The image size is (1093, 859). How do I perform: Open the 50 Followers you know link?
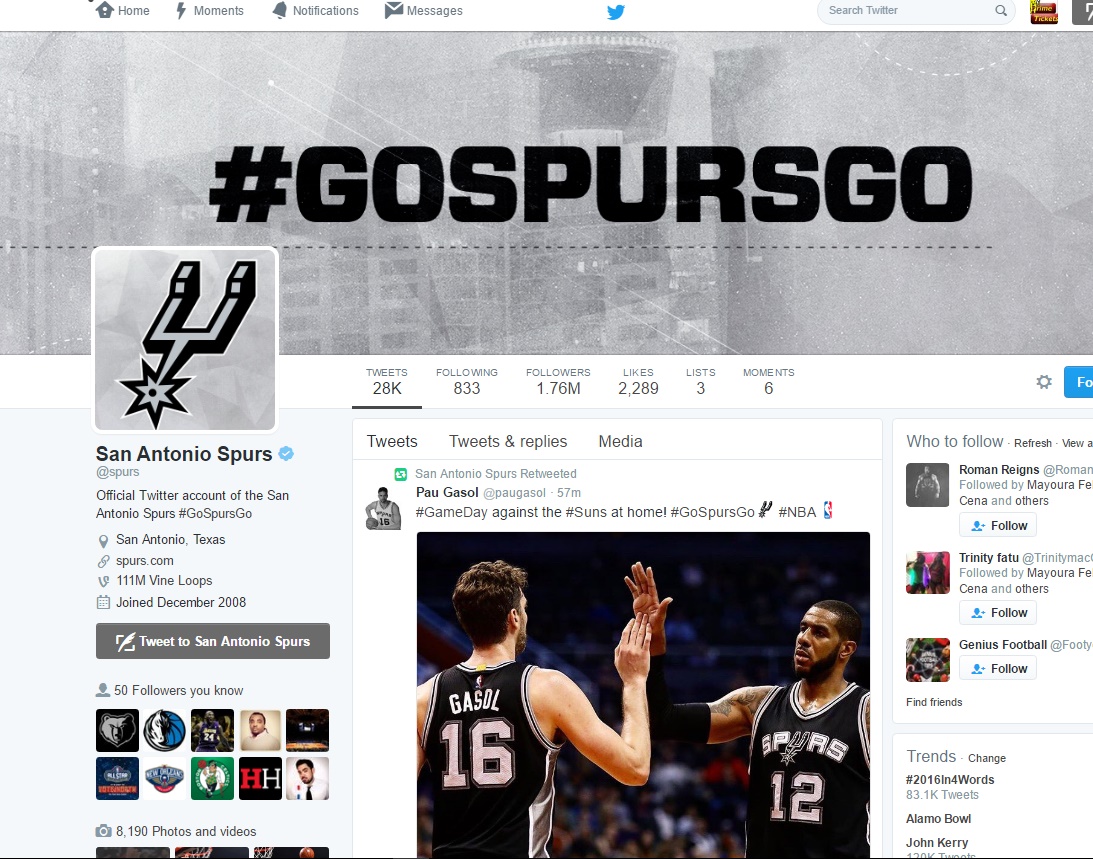point(178,690)
